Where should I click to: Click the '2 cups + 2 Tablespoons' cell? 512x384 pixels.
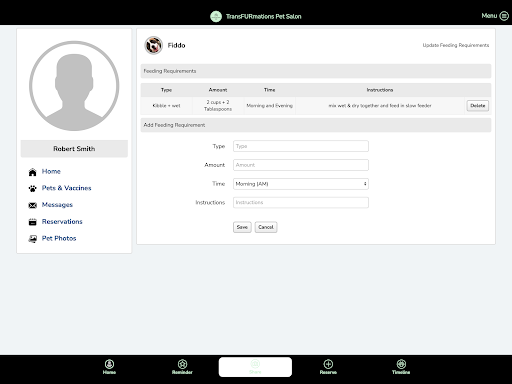pyautogui.click(x=218, y=106)
